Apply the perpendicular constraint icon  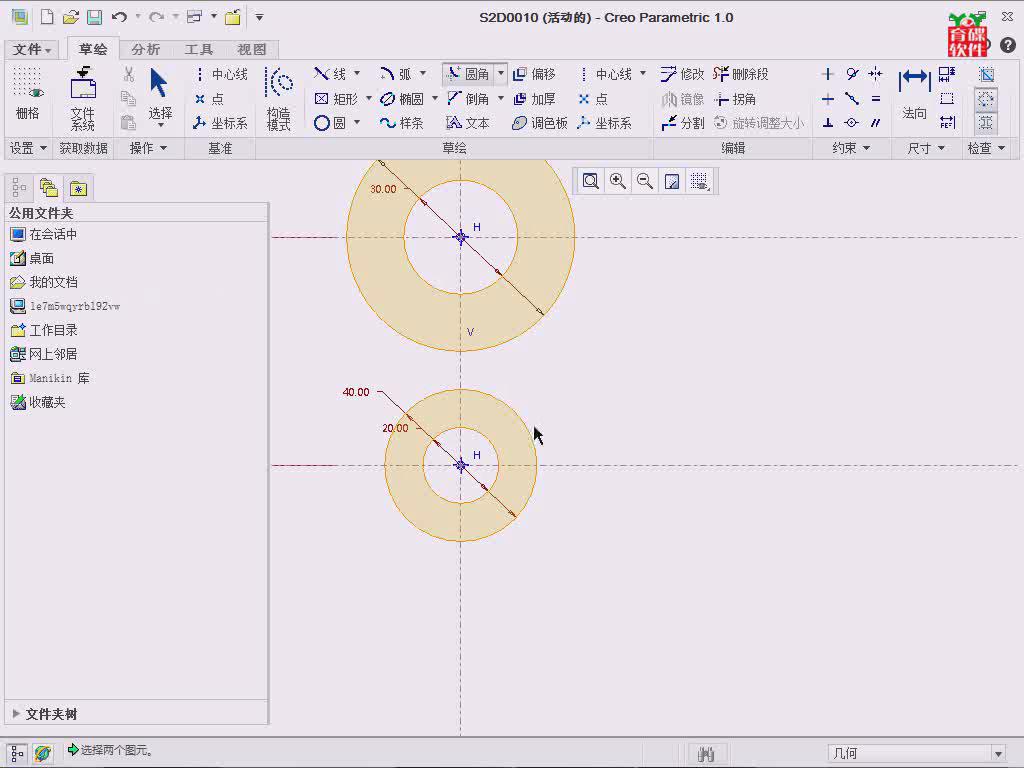tap(827, 123)
